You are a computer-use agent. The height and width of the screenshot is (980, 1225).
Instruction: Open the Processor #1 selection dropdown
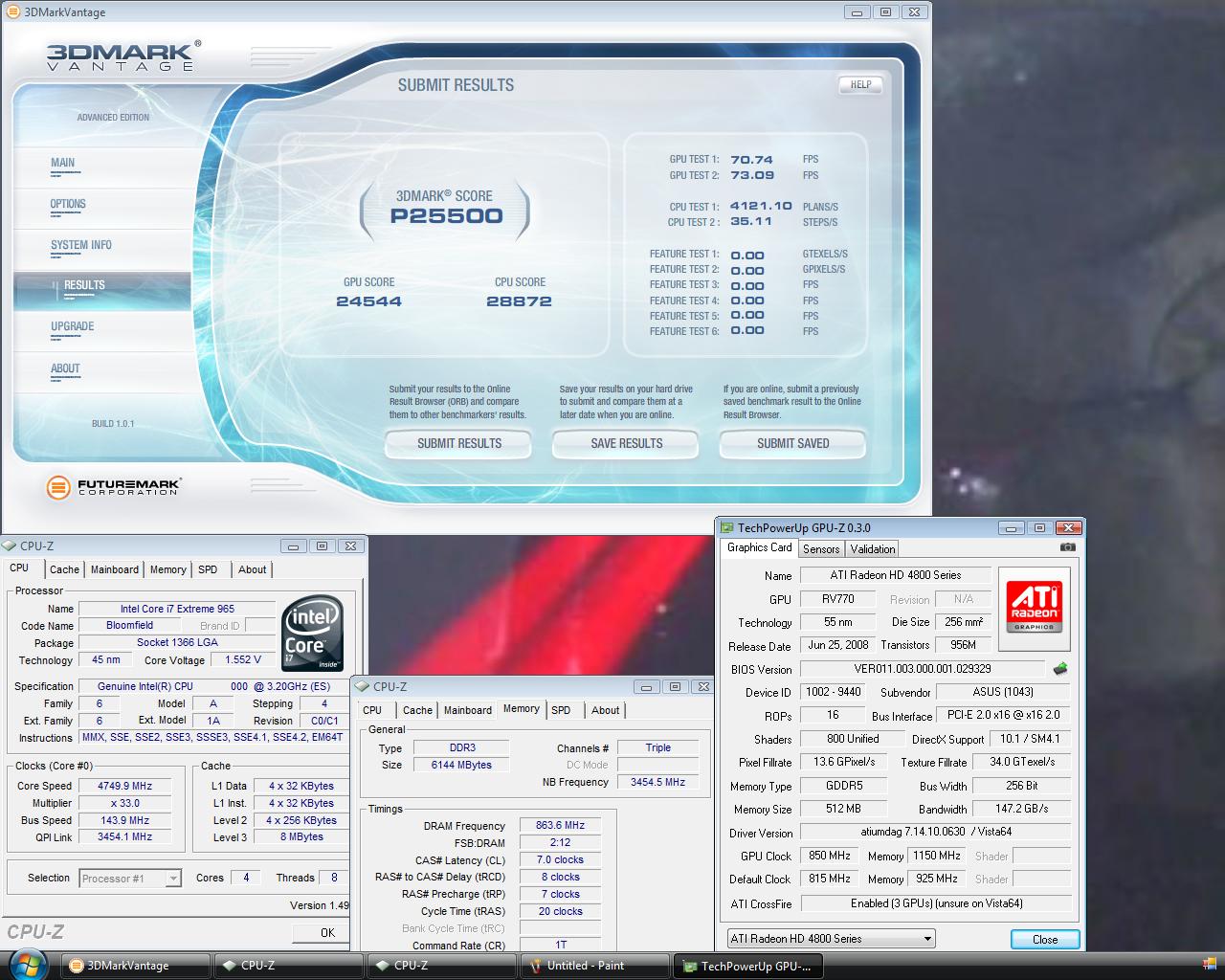(x=130, y=878)
